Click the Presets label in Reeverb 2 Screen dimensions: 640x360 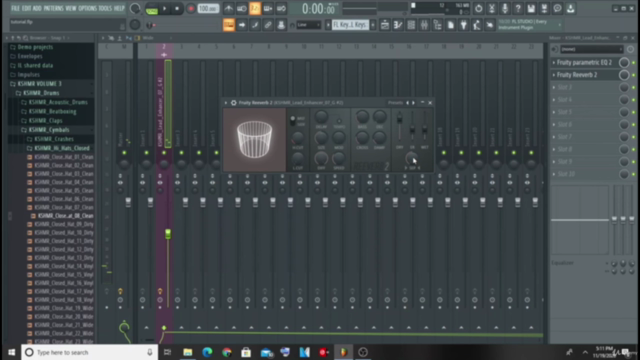[395, 103]
